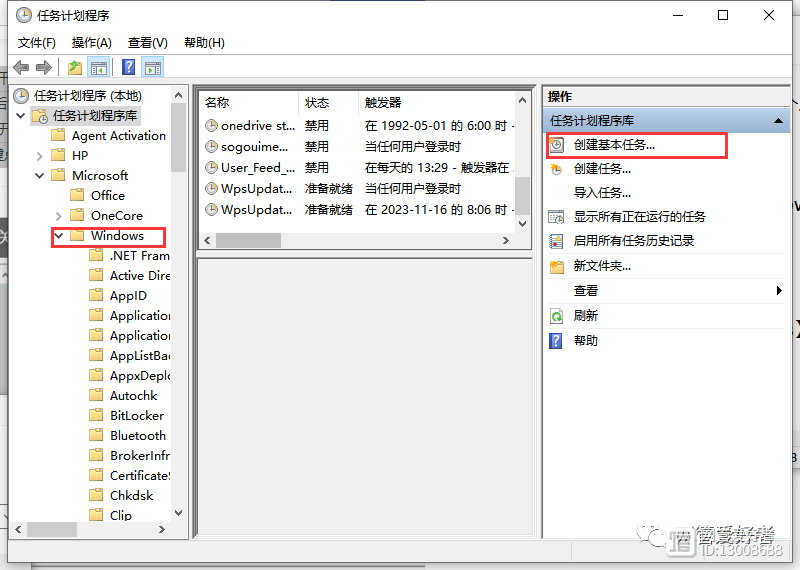800x570 pixels.
Task: Click the clock icon of User_Feed task row
Action: 211,168
